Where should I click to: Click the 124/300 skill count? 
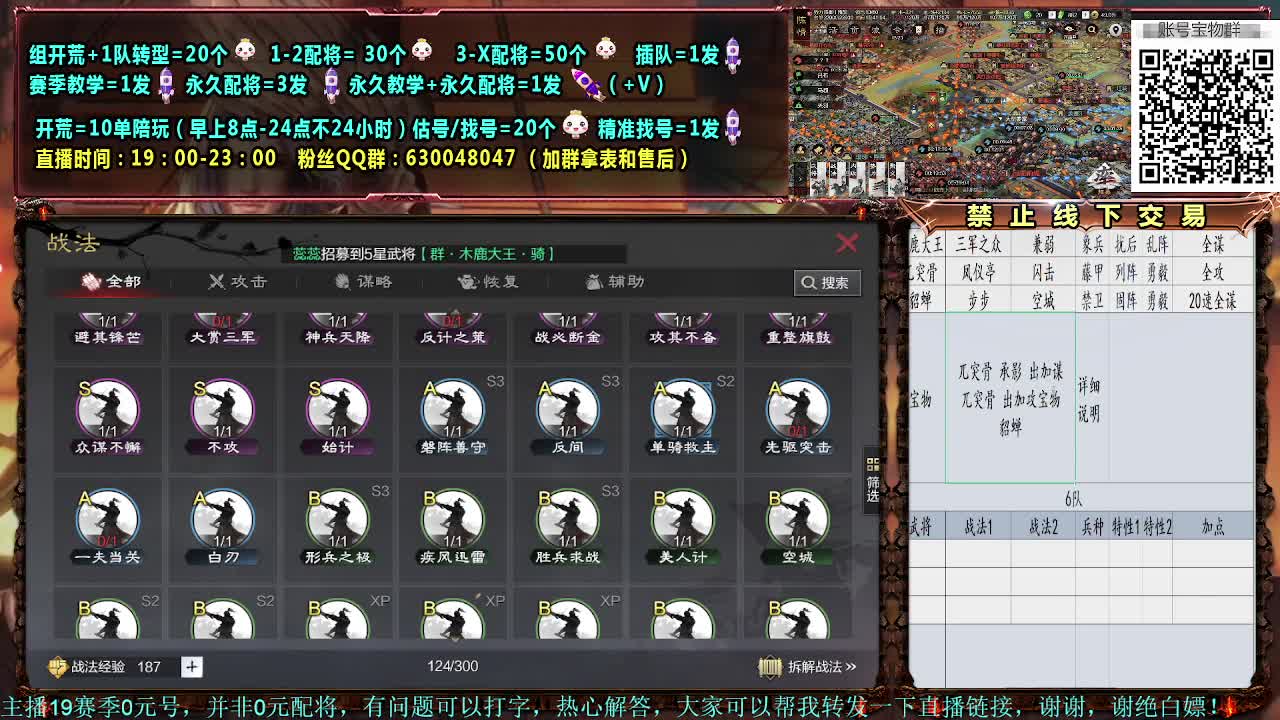pos(452,666)
